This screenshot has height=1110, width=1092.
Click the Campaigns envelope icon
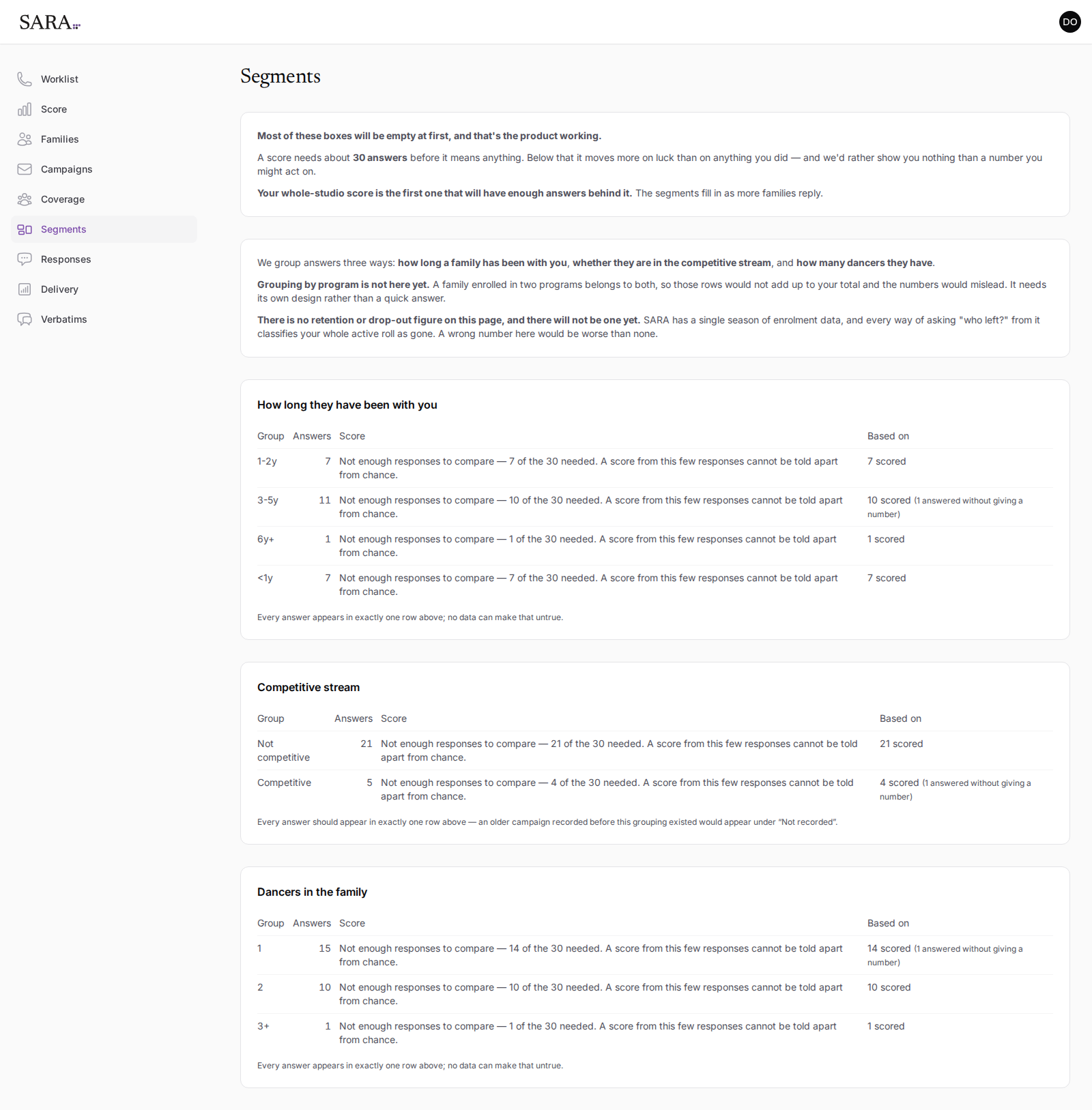(x=25, y=169)
